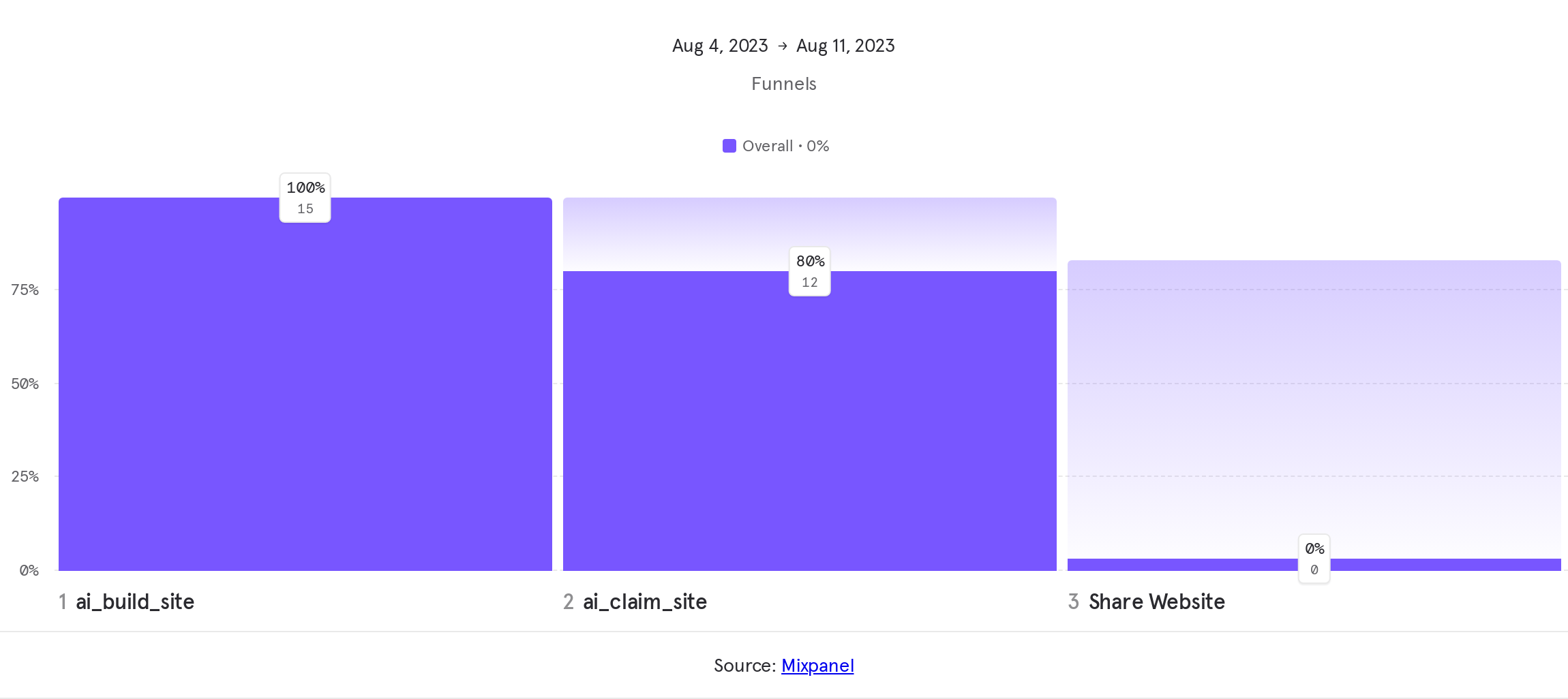The width and height of the screenshot is (1568, 699).
Task: Click the purple Overall legend swatch
Action: pyautogui.click(x=729, y=146)
